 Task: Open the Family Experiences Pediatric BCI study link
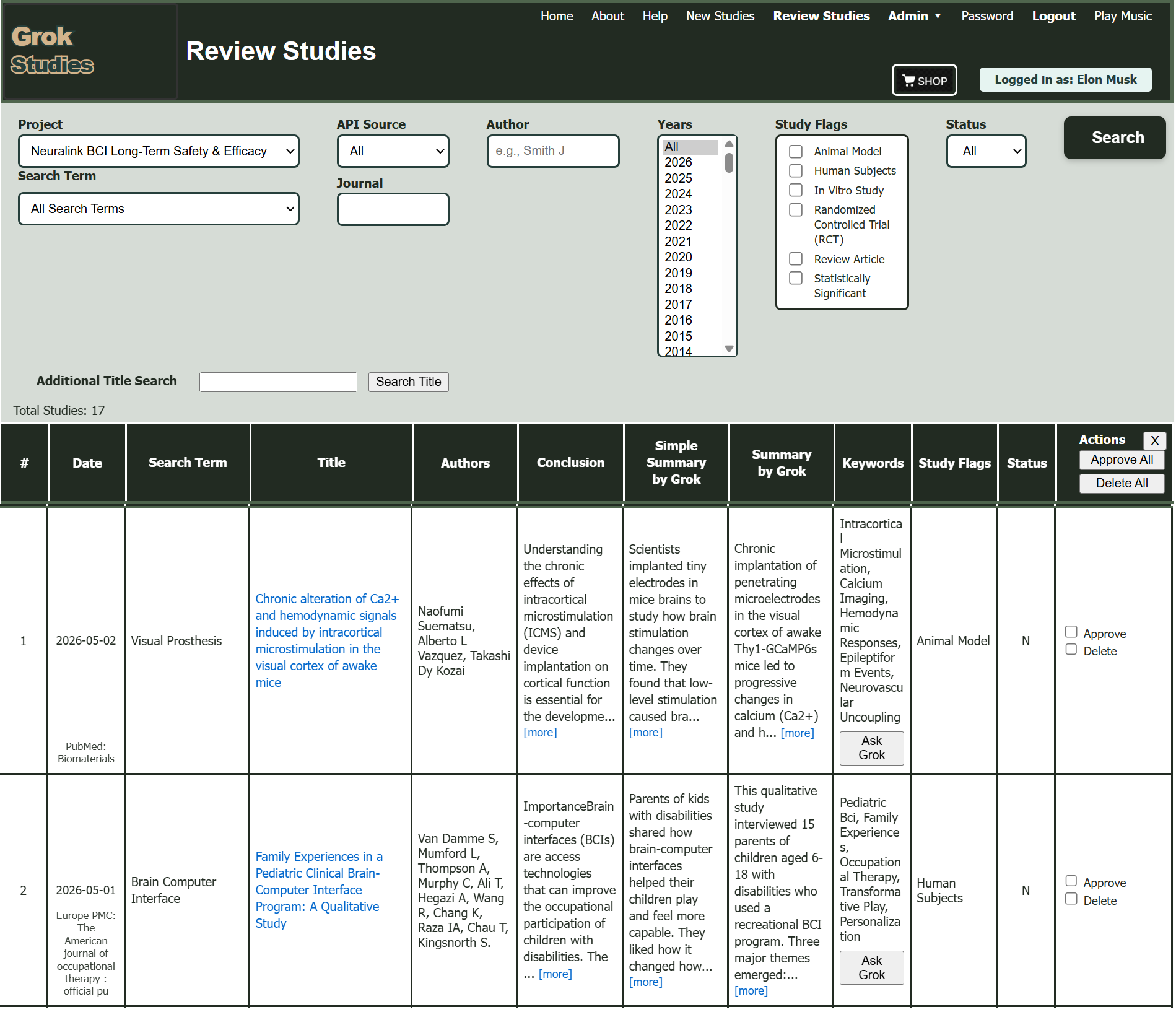(319, 889)
